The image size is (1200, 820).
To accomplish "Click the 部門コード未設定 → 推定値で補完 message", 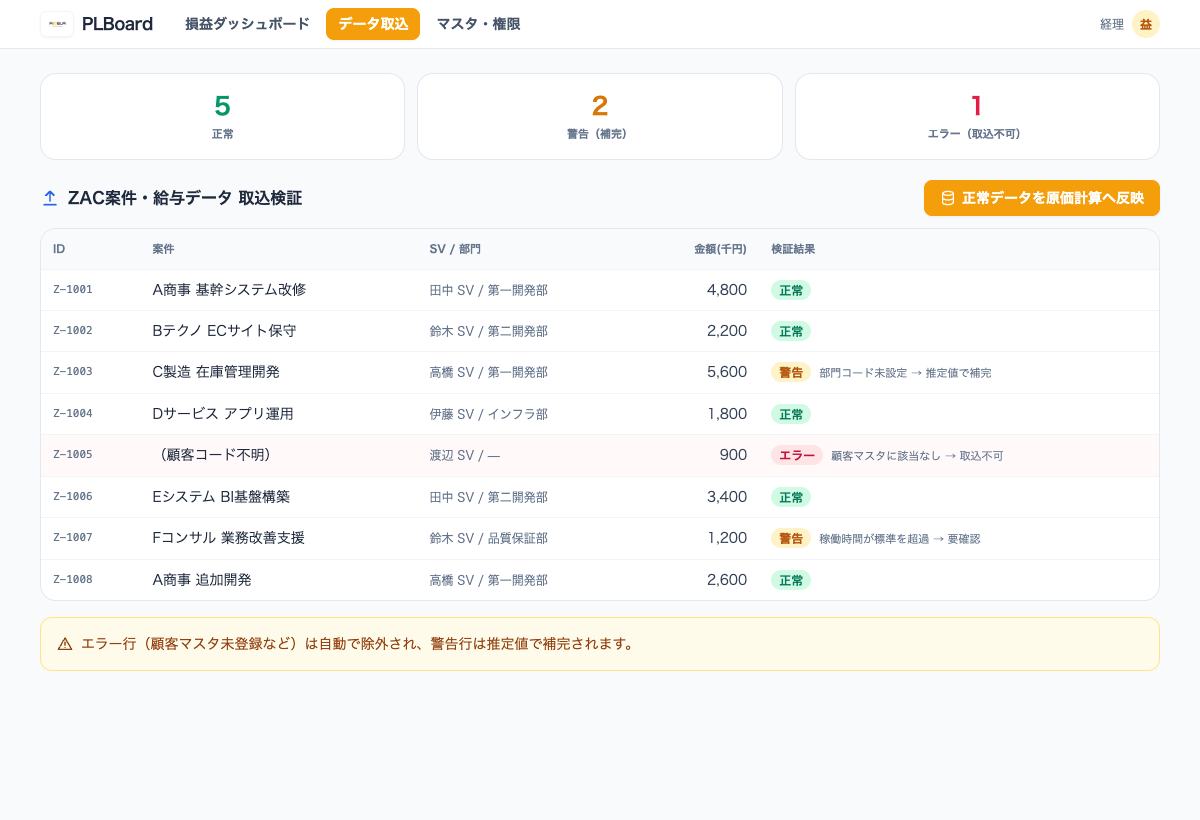I will click(x=905, y=373).
